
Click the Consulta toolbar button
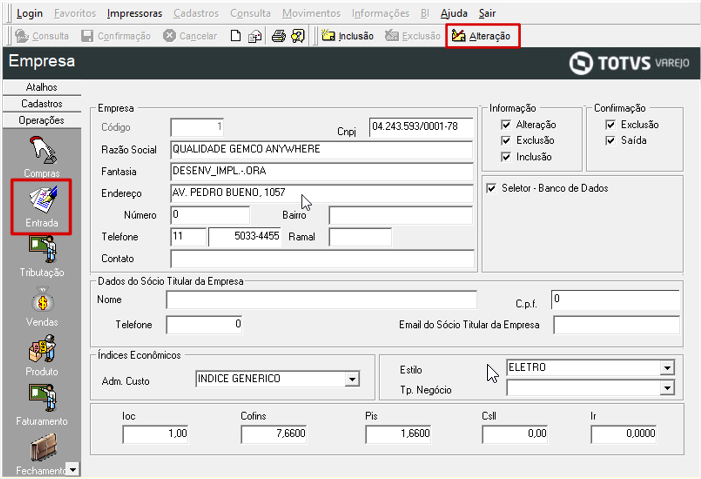pyautogui.click(x=42, y=36)
